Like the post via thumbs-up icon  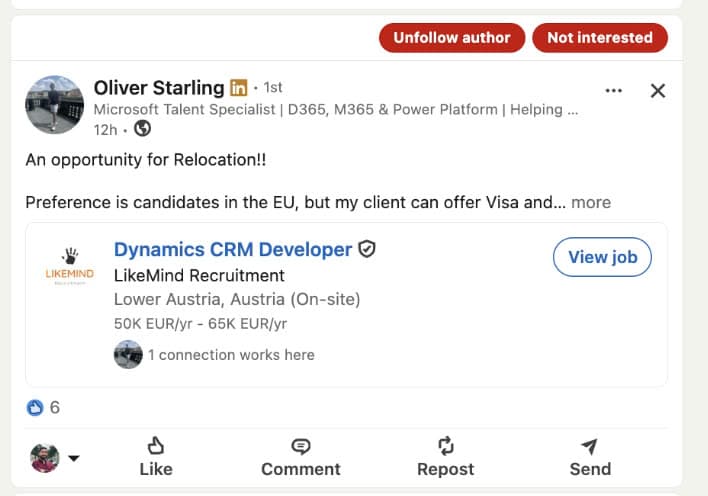(x=156, y=445)
